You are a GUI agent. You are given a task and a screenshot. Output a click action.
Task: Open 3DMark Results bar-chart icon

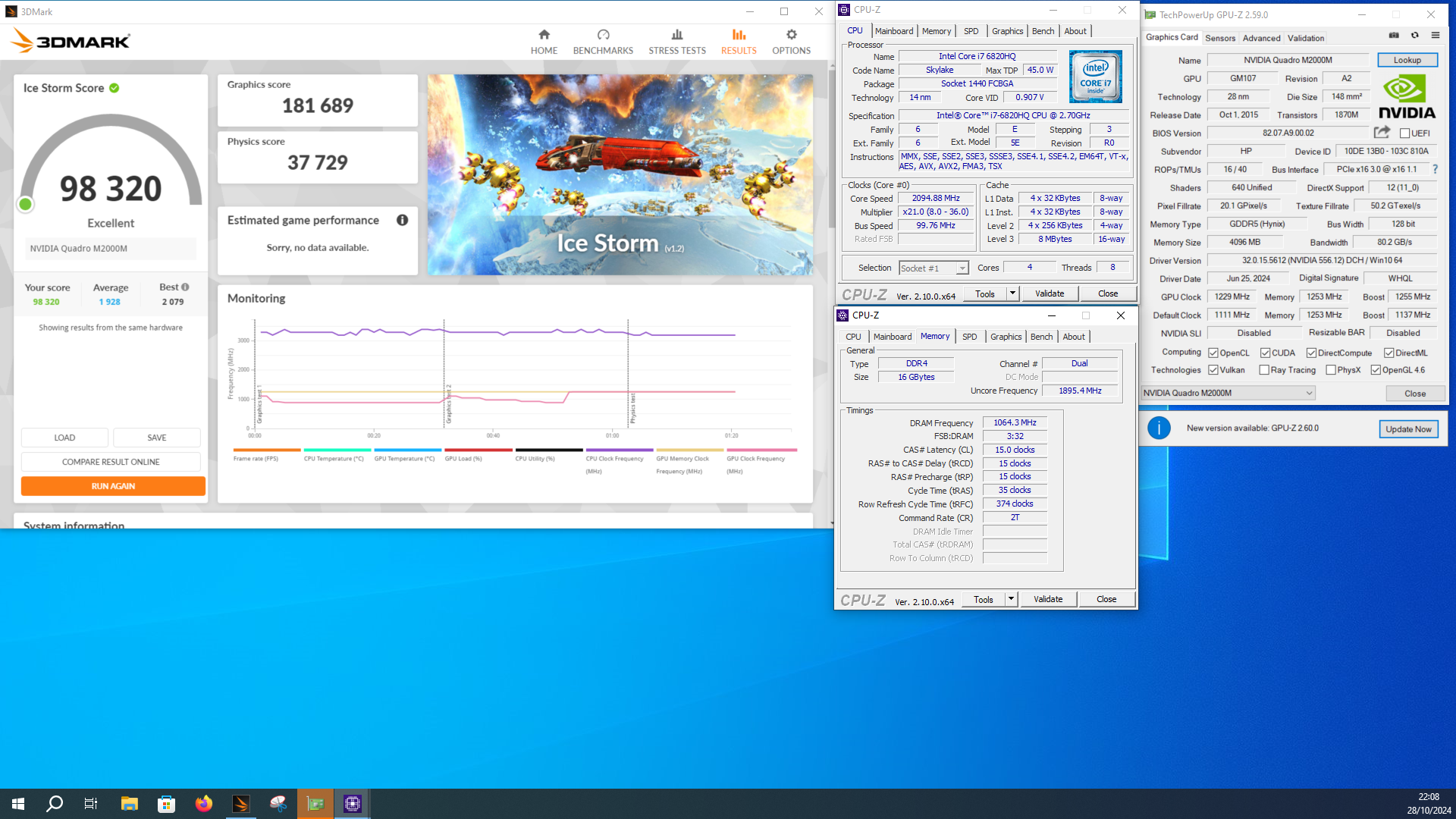[739, 35]
